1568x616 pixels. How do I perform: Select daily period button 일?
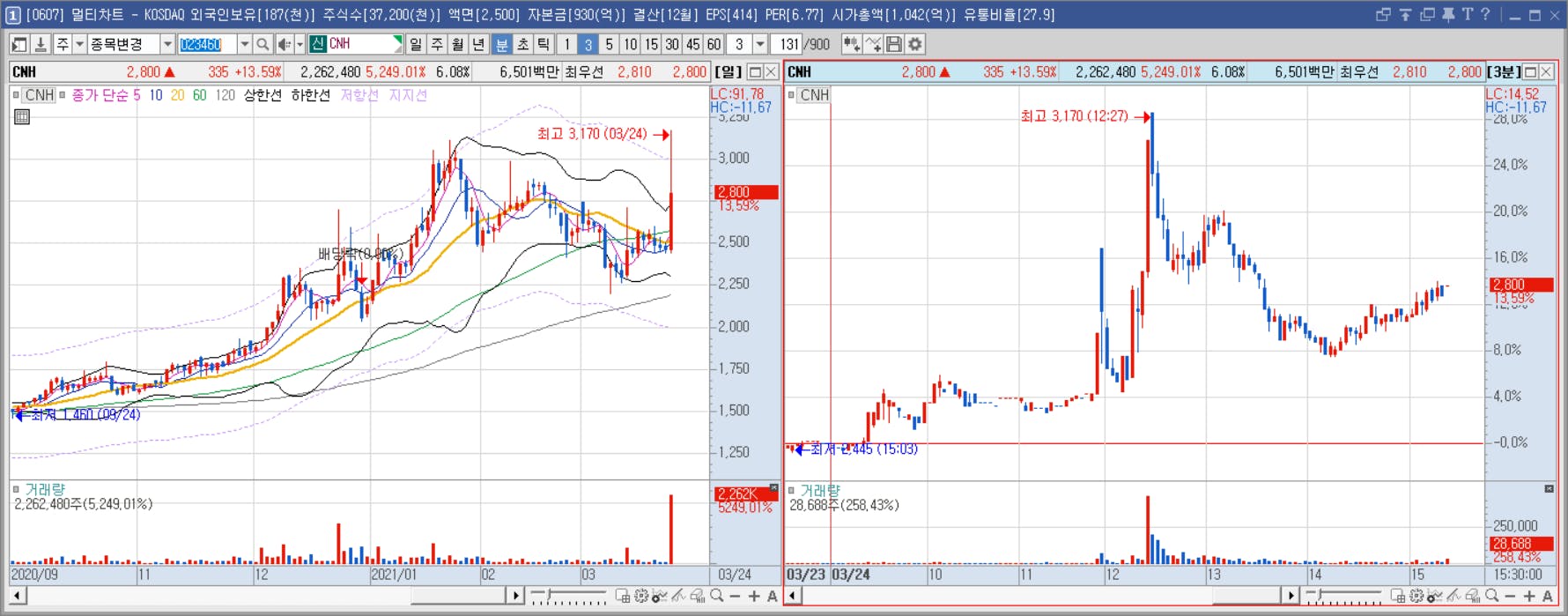point(416,44)
